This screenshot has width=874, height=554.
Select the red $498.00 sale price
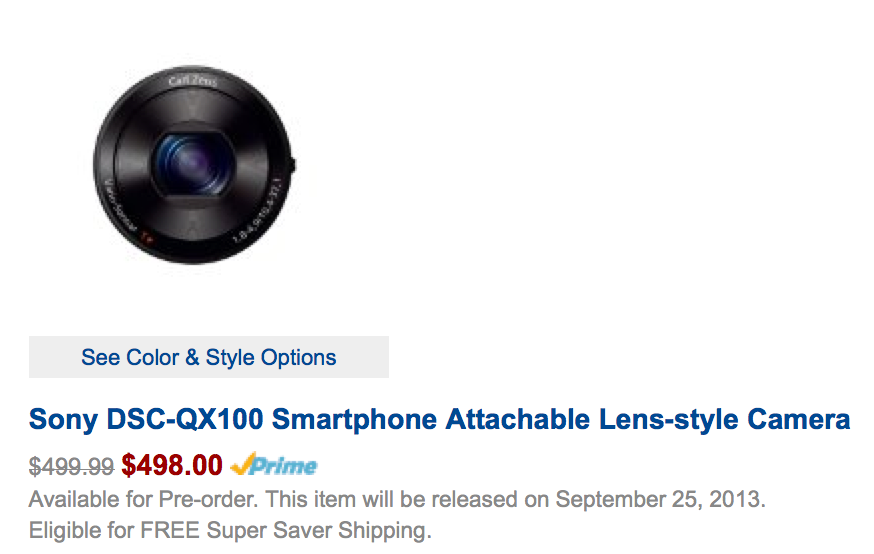coord(172,465)
